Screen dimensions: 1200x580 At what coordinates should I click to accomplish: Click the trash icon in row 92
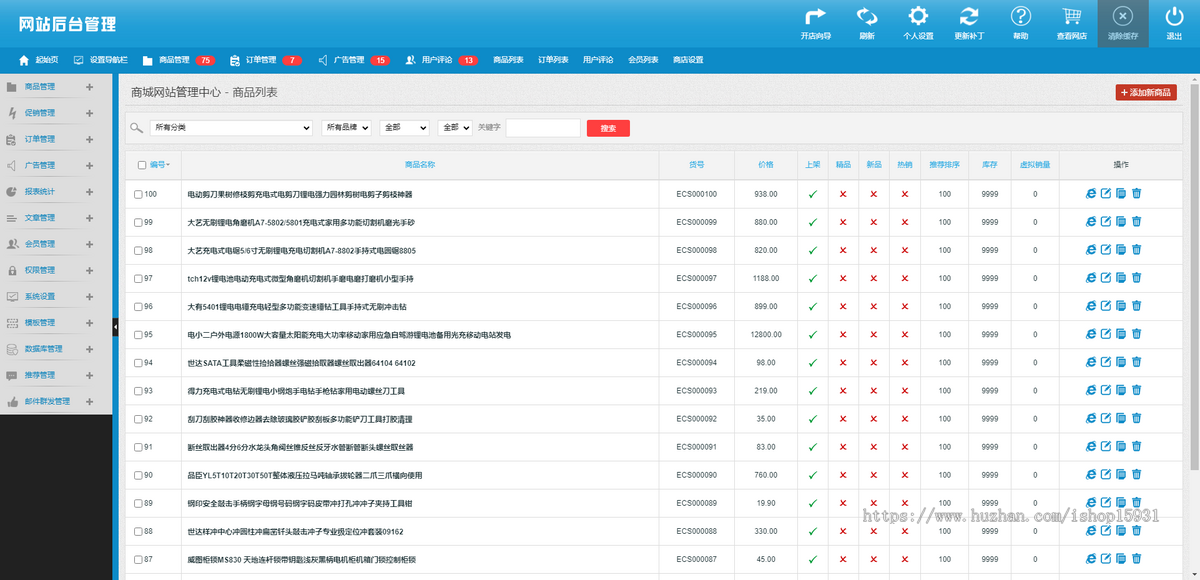1136,418
